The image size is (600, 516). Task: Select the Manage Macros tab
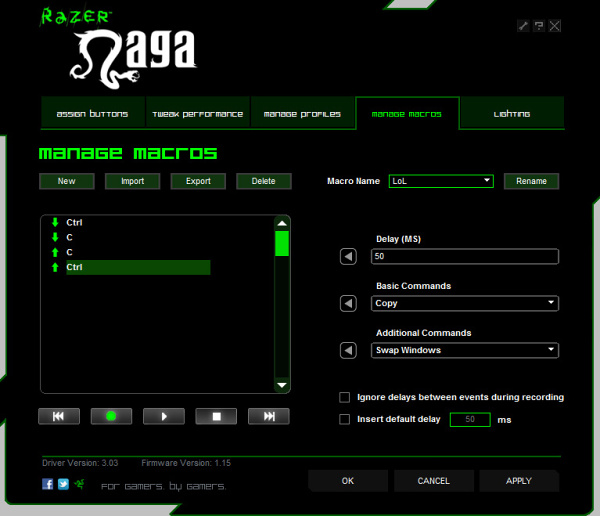407,114
